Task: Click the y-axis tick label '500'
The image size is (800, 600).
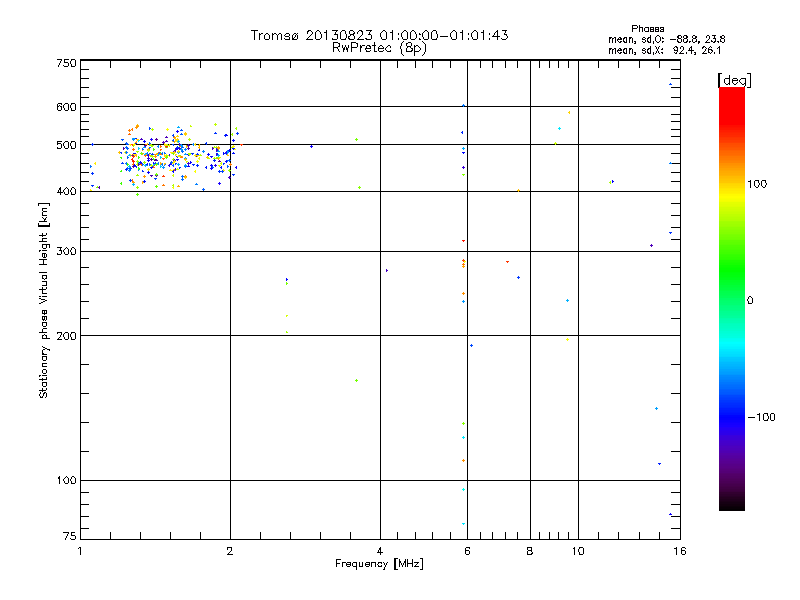Action: click(66, 145)
